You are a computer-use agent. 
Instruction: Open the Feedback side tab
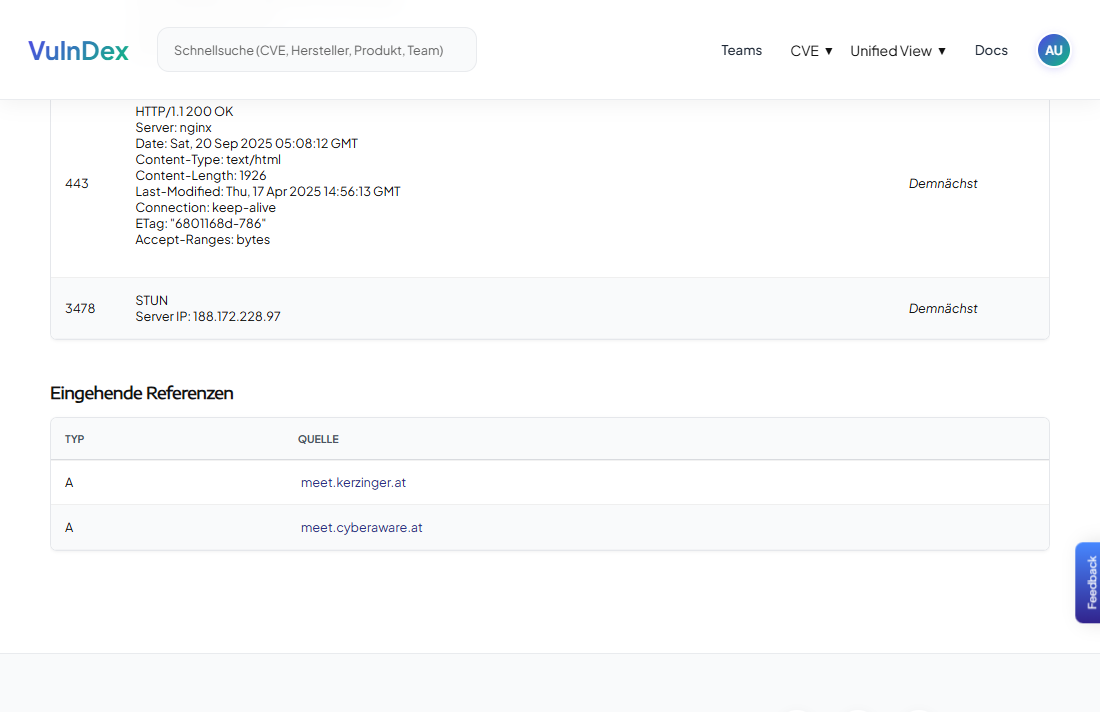coord(1088,582)
